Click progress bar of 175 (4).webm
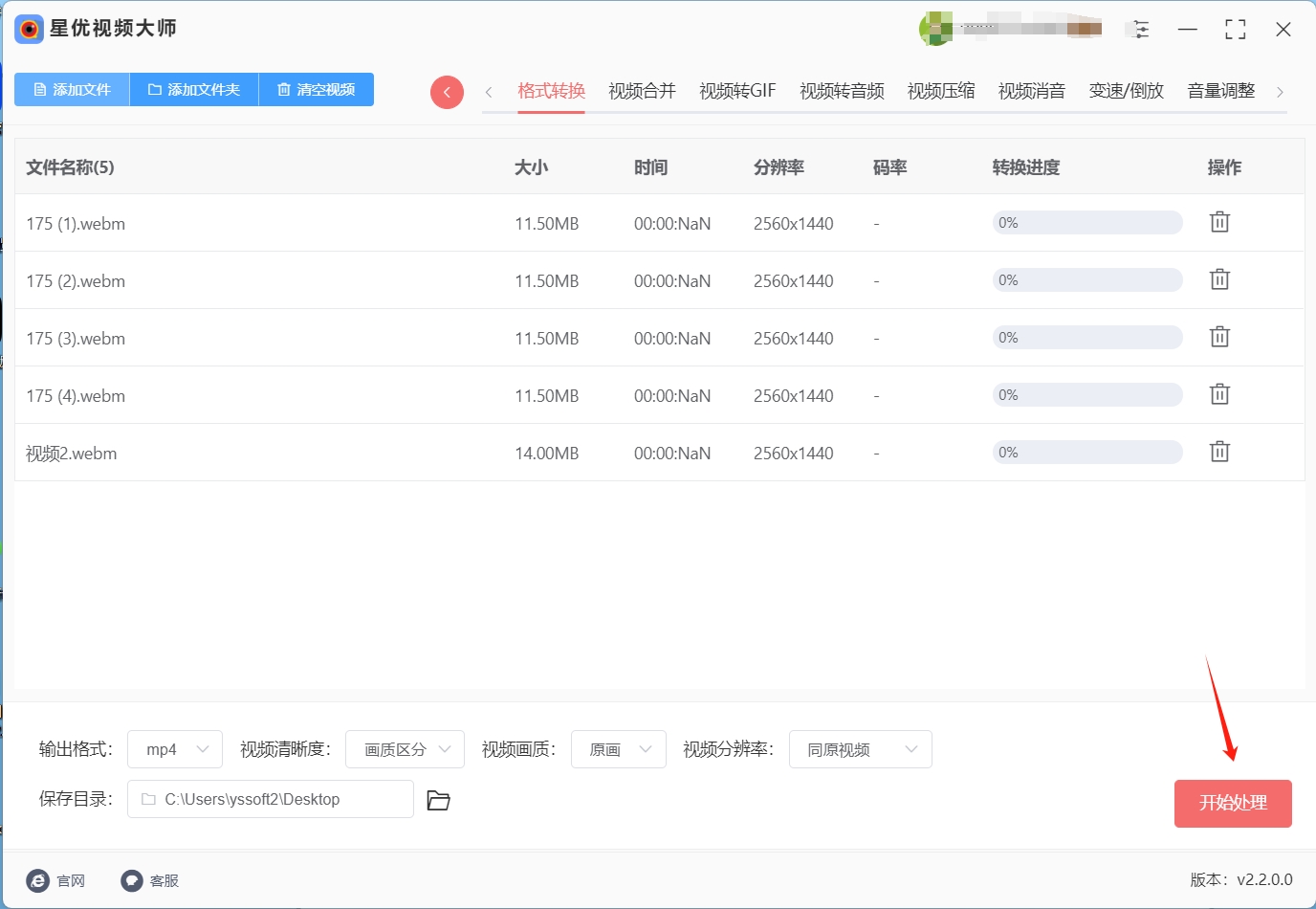This screenshot has width=1316, height=909. (1087, 395)
